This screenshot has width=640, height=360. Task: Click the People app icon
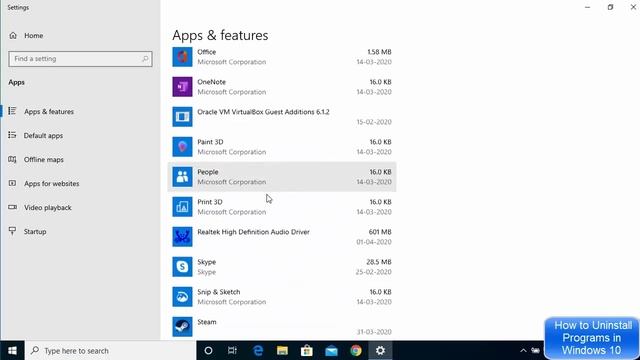pyautogui.click(x=182, y=177)
